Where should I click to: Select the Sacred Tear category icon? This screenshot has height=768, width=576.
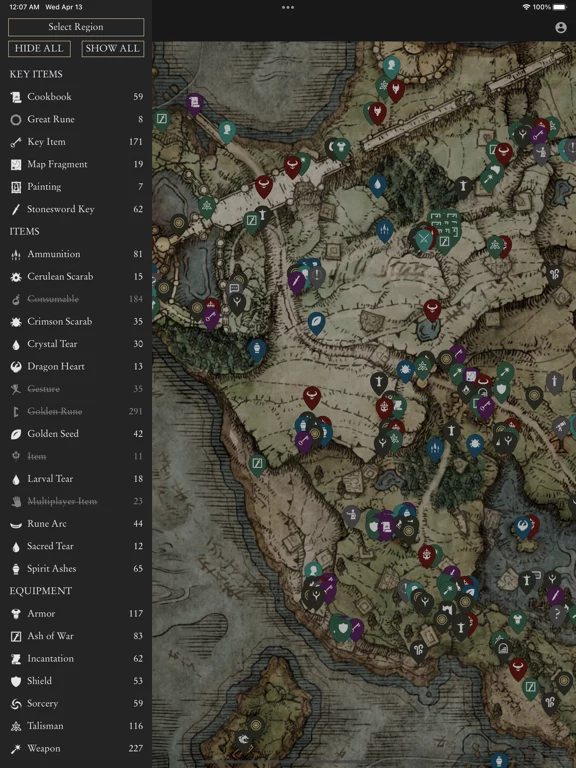tap(16, 547)
